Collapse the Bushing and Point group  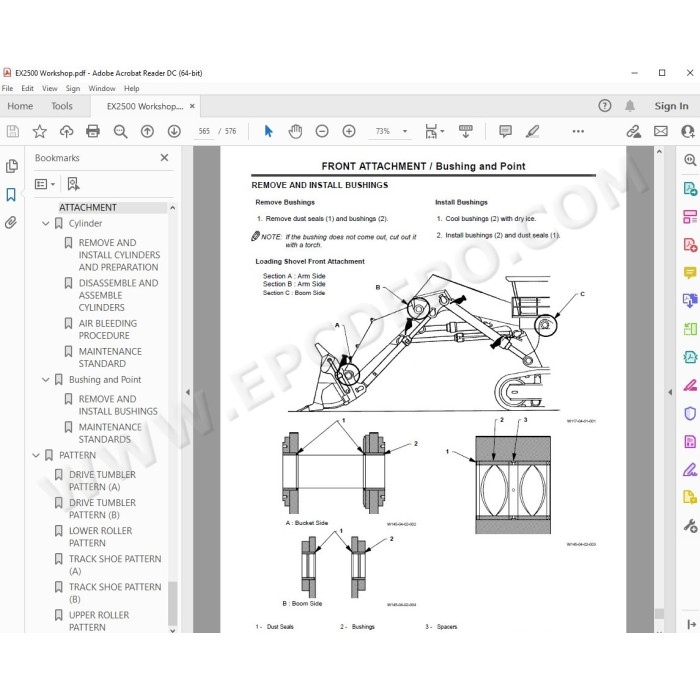[x=46, y=379]
